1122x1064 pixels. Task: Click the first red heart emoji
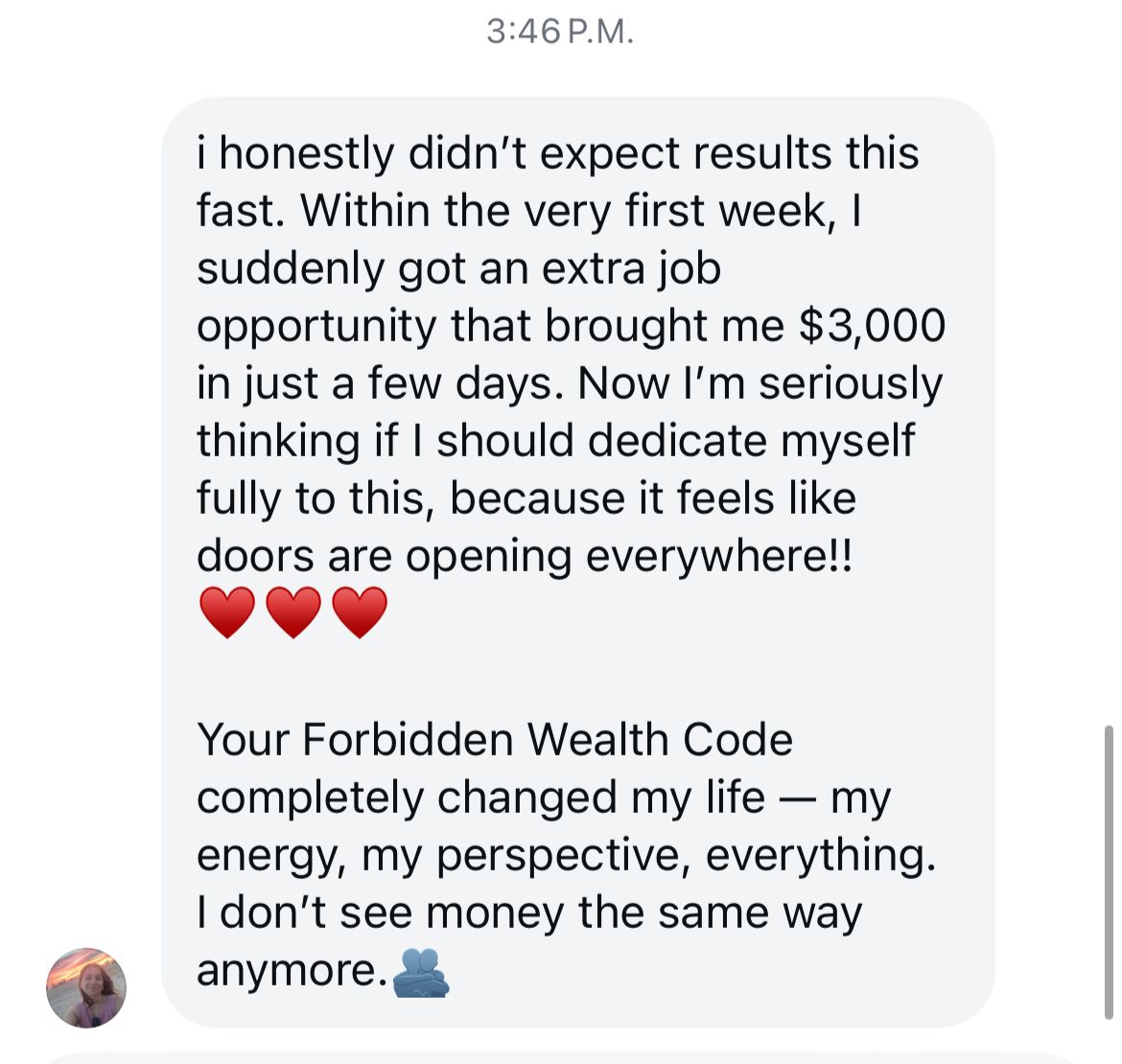point(227,613)
